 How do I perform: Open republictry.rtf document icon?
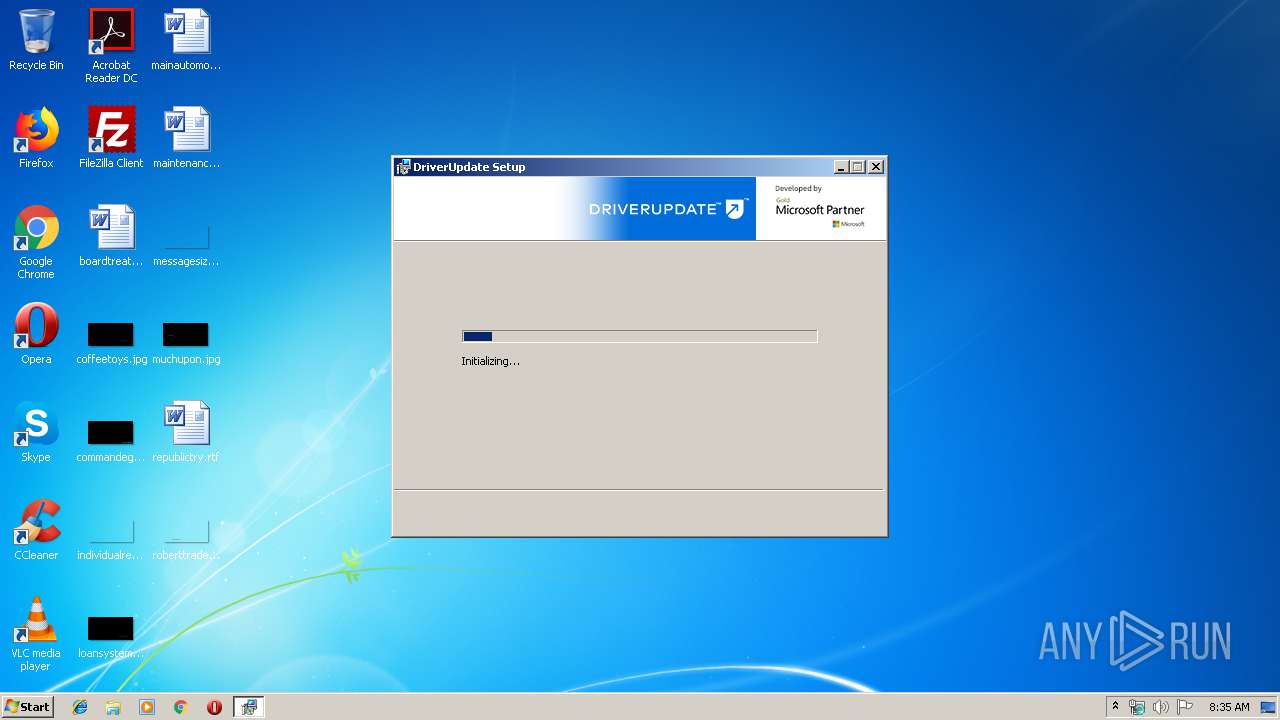pyautogui.click(x=186, y=432)
